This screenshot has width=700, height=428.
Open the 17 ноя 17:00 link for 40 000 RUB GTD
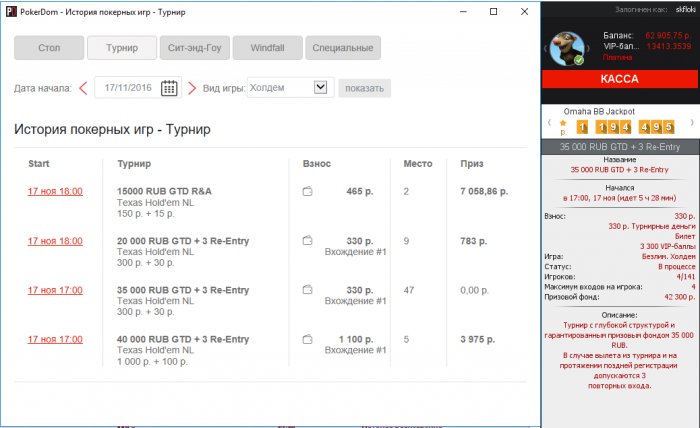click(x=55, y=340)
